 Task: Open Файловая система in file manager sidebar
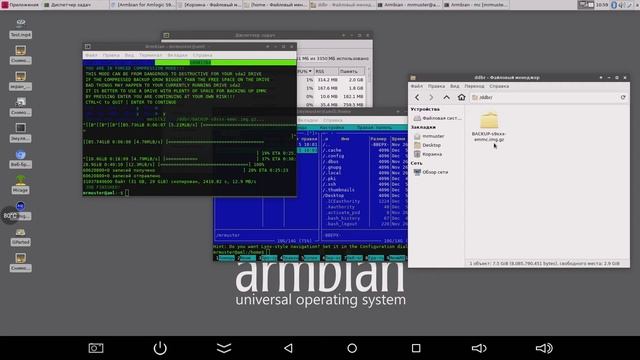tap(438, 118)
